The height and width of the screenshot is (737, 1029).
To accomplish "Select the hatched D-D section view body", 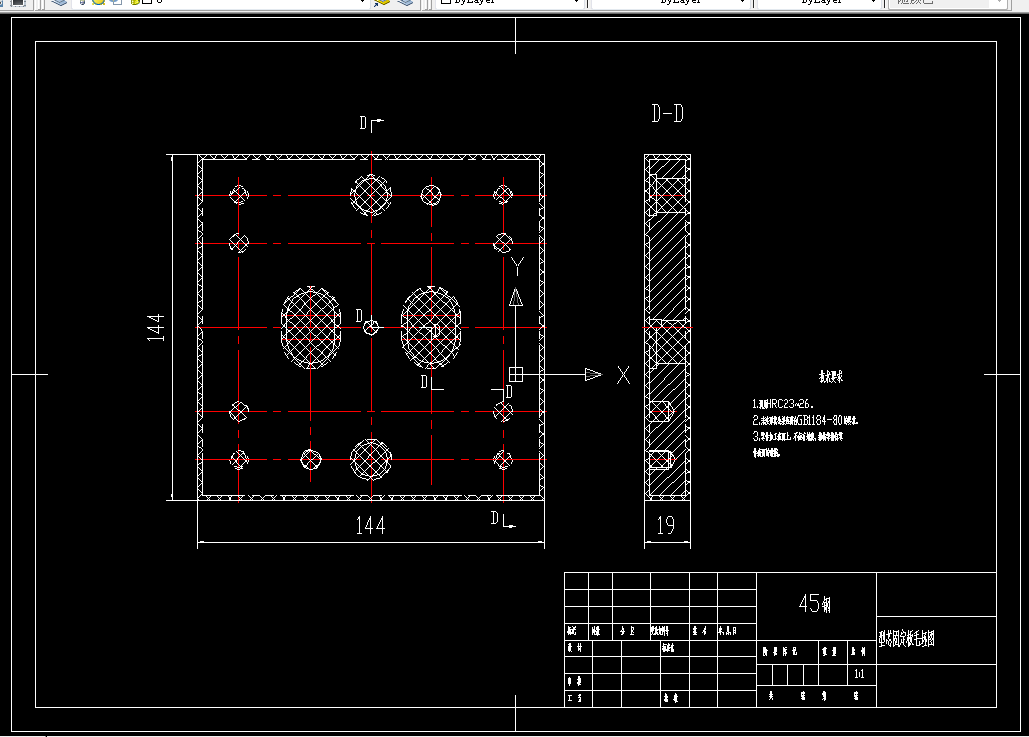I will (x=667, y=327).
